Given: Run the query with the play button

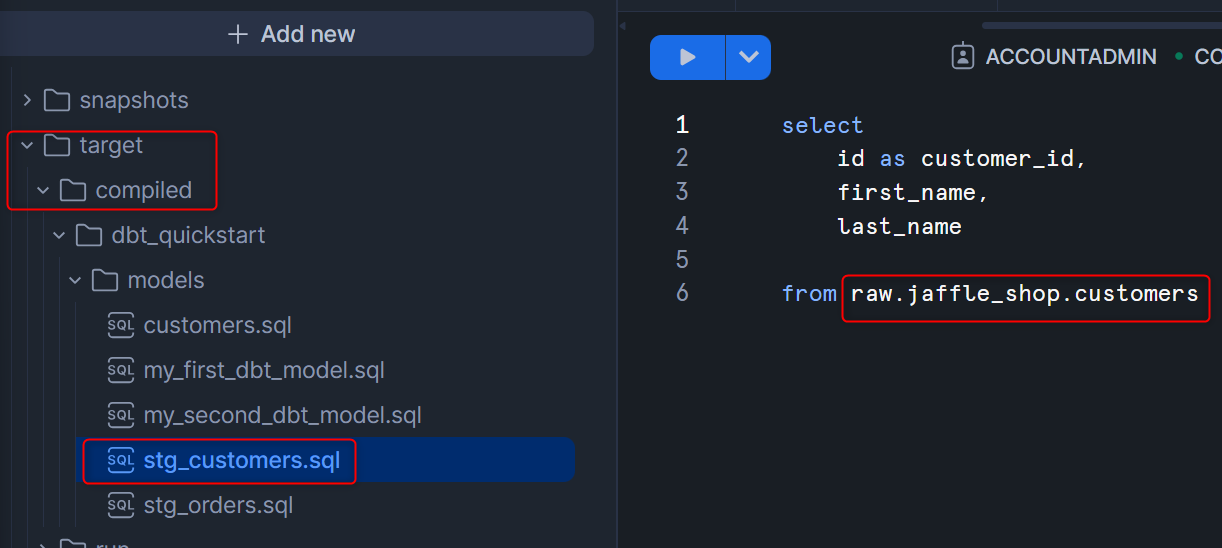Looking at the screenshot, I should coord(687,57).
